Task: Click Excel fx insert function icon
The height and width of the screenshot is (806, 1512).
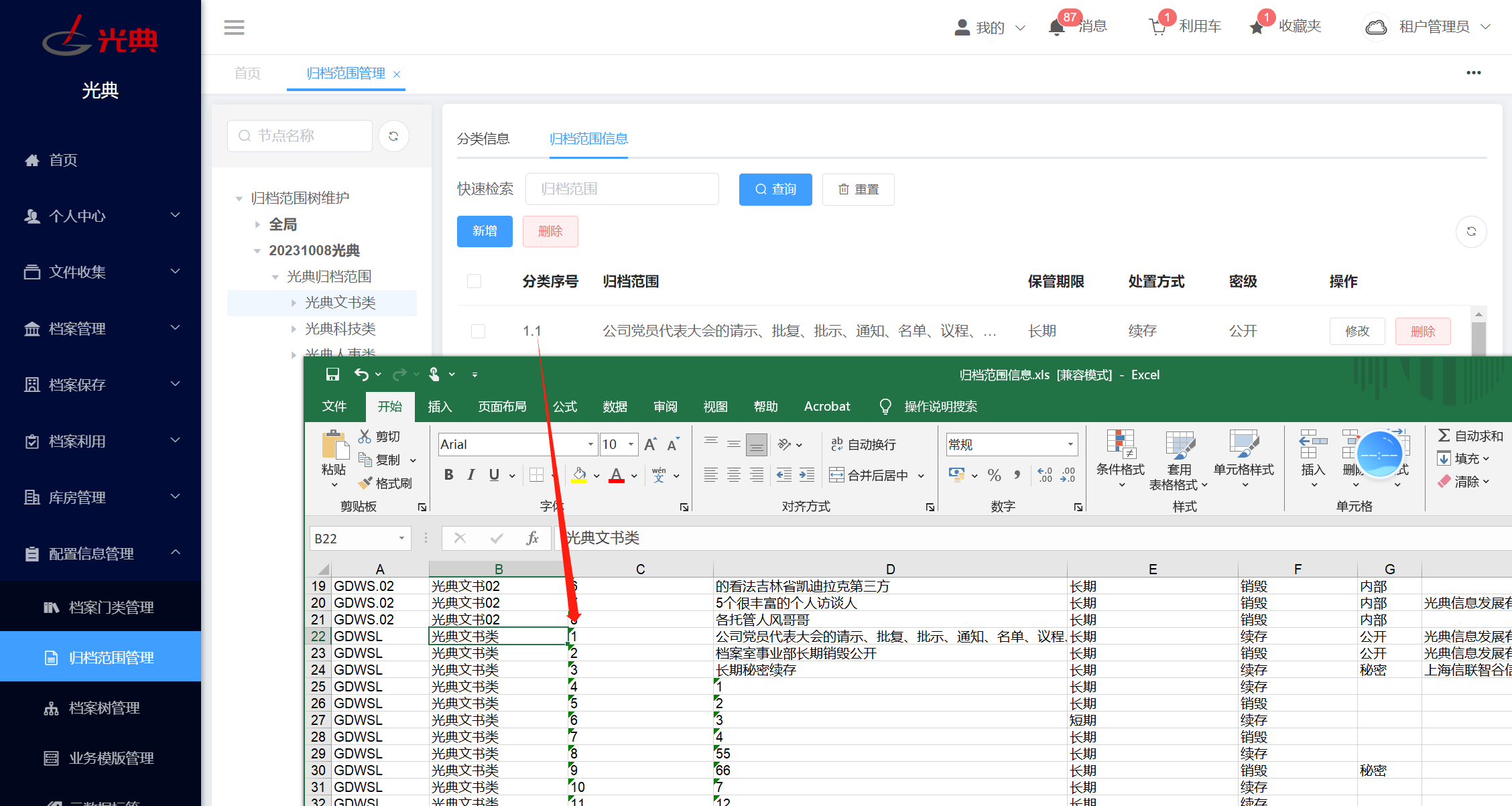Action: pyautogui.click(x=532, y=538)
